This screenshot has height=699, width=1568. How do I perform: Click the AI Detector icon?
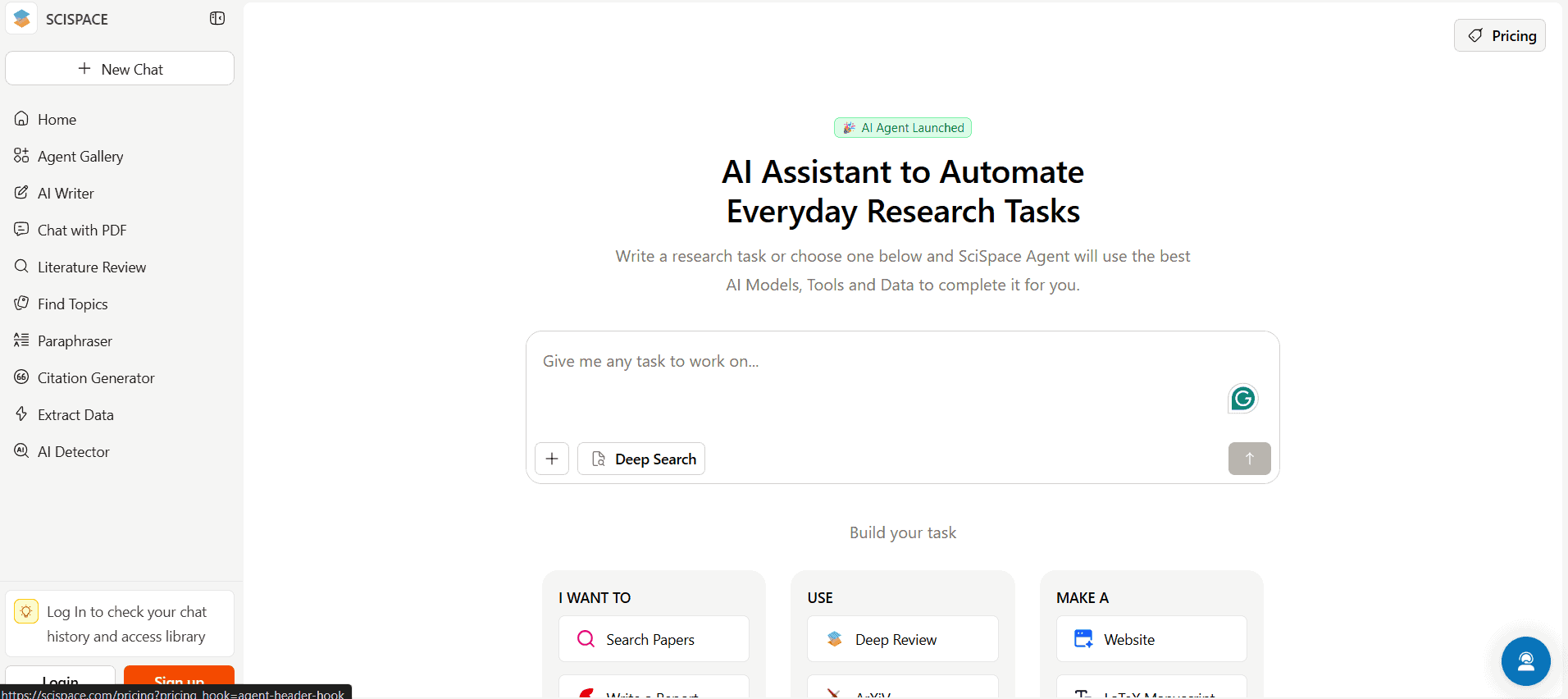[21, 450]
